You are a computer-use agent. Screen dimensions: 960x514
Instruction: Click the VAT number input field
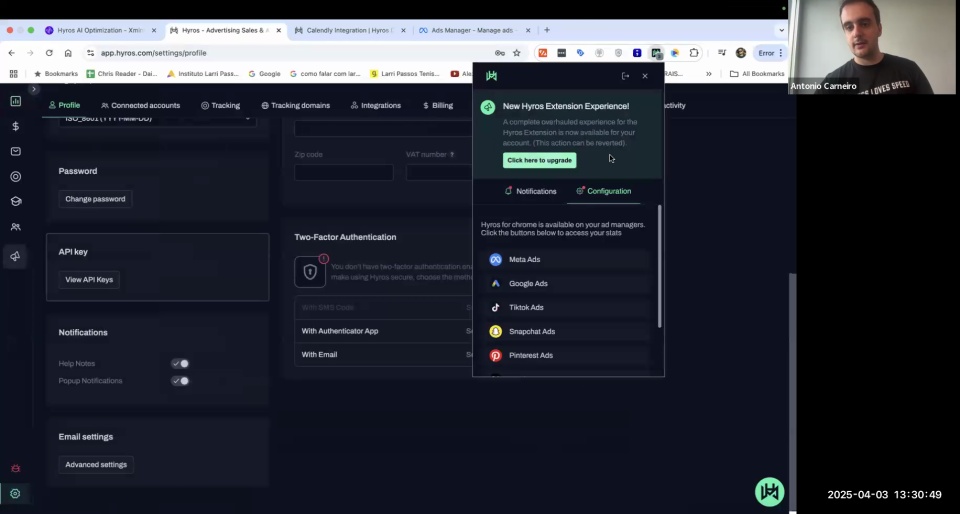click(x=439, y=173)
